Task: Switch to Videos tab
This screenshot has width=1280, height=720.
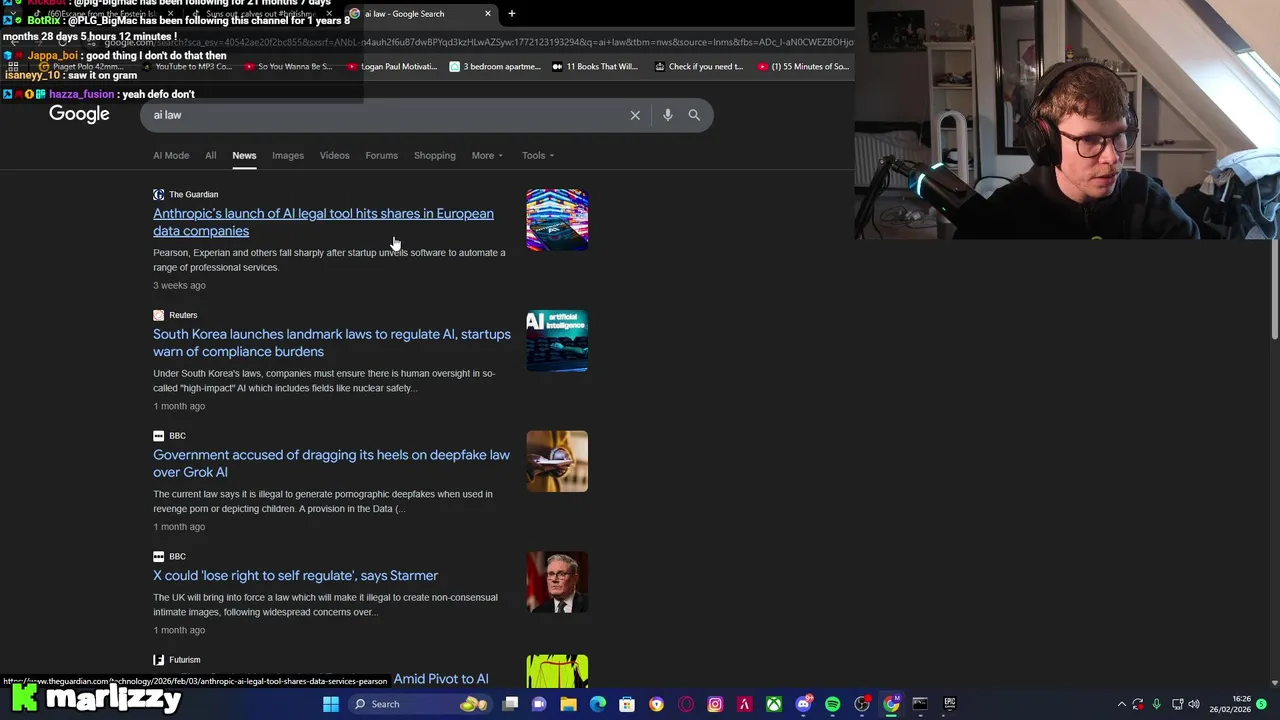Action: [334, 155]
